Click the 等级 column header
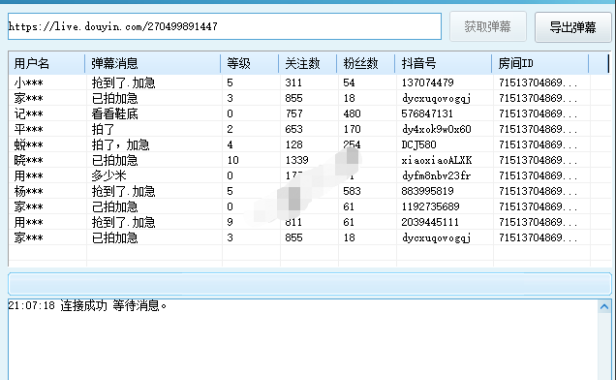The image size is (616, 380). coord(249,63)
